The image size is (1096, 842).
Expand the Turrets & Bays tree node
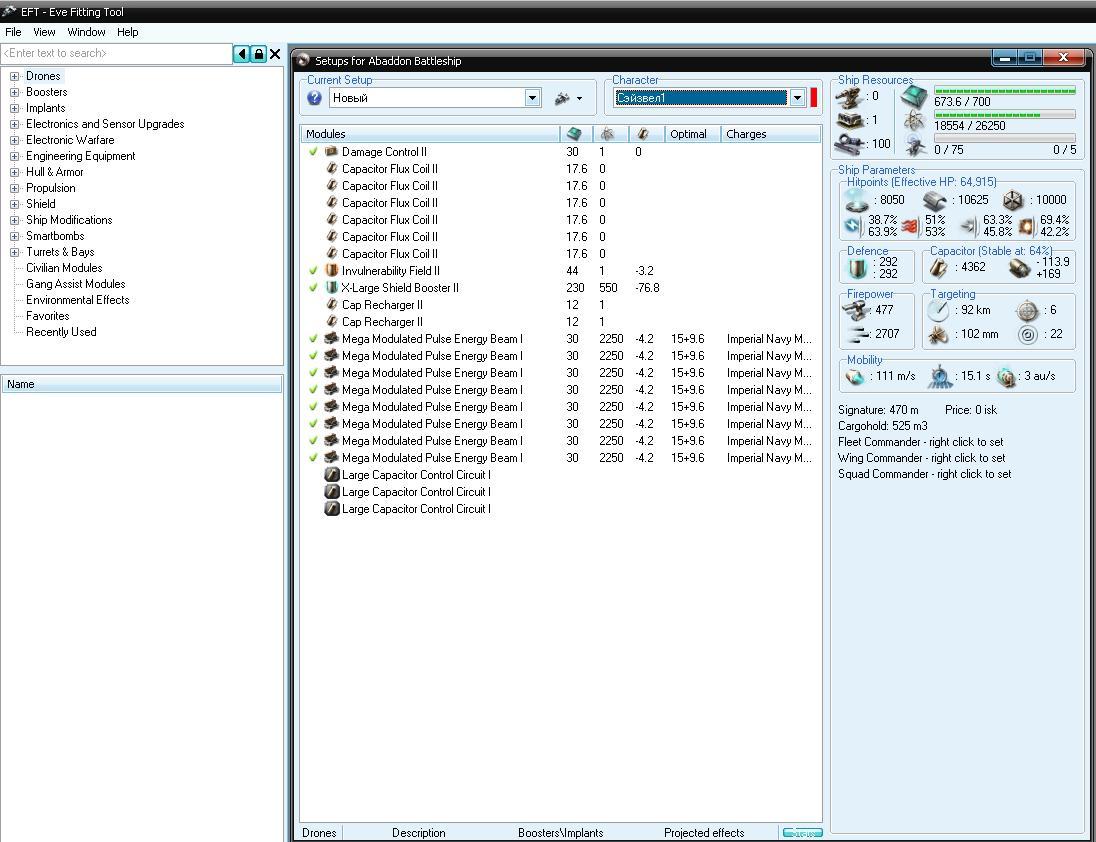point(15,252)
